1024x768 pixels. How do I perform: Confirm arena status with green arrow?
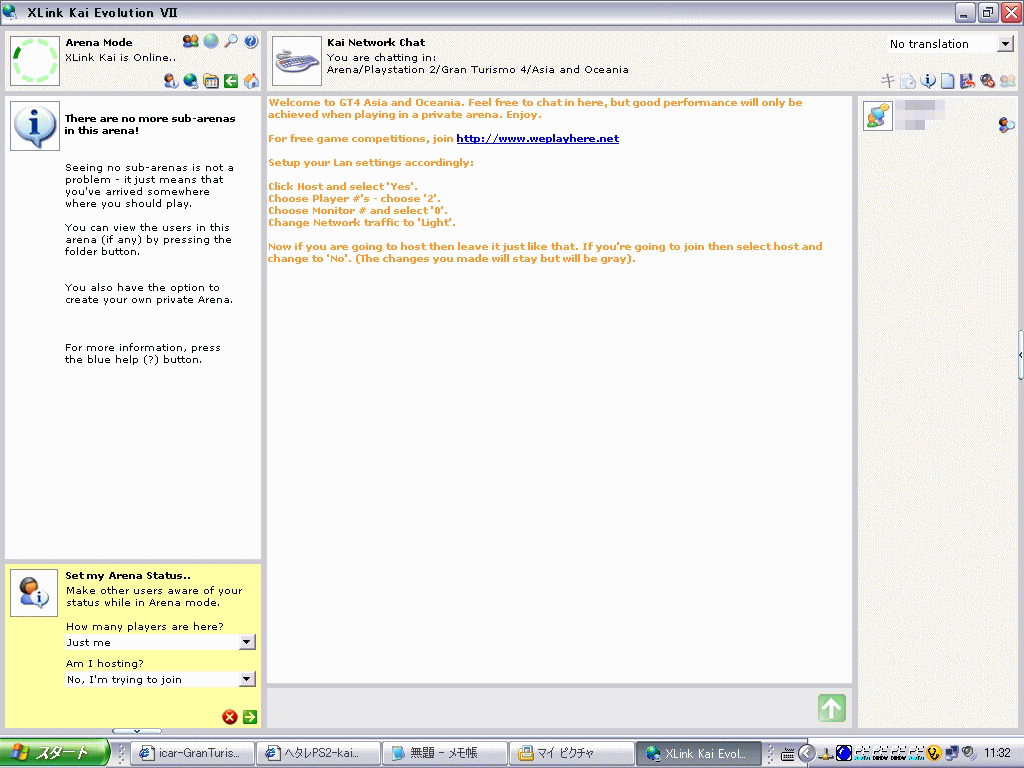pyautogui.click(x=250, y=717)
